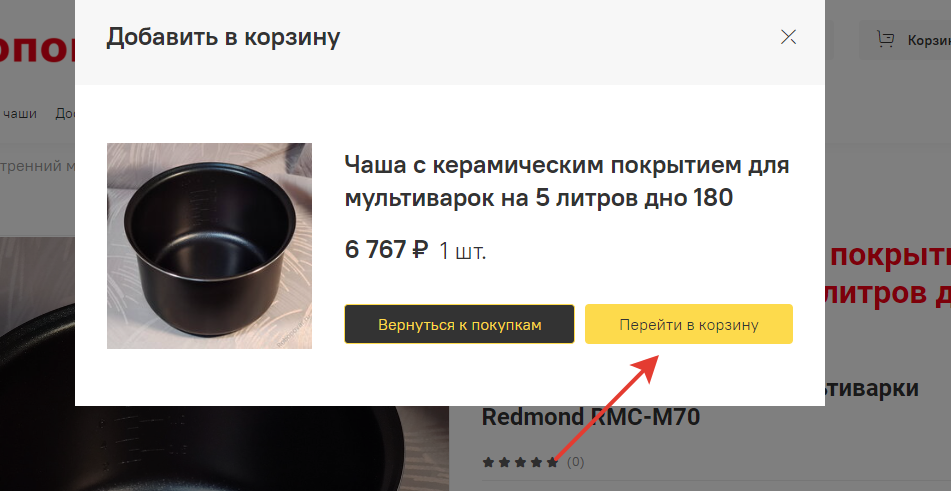Image resolution: width=951 pixels, height=491 pixels.
Task: Click the Redmond RMC-M70 heading
Action: click(x=591, y=417)
